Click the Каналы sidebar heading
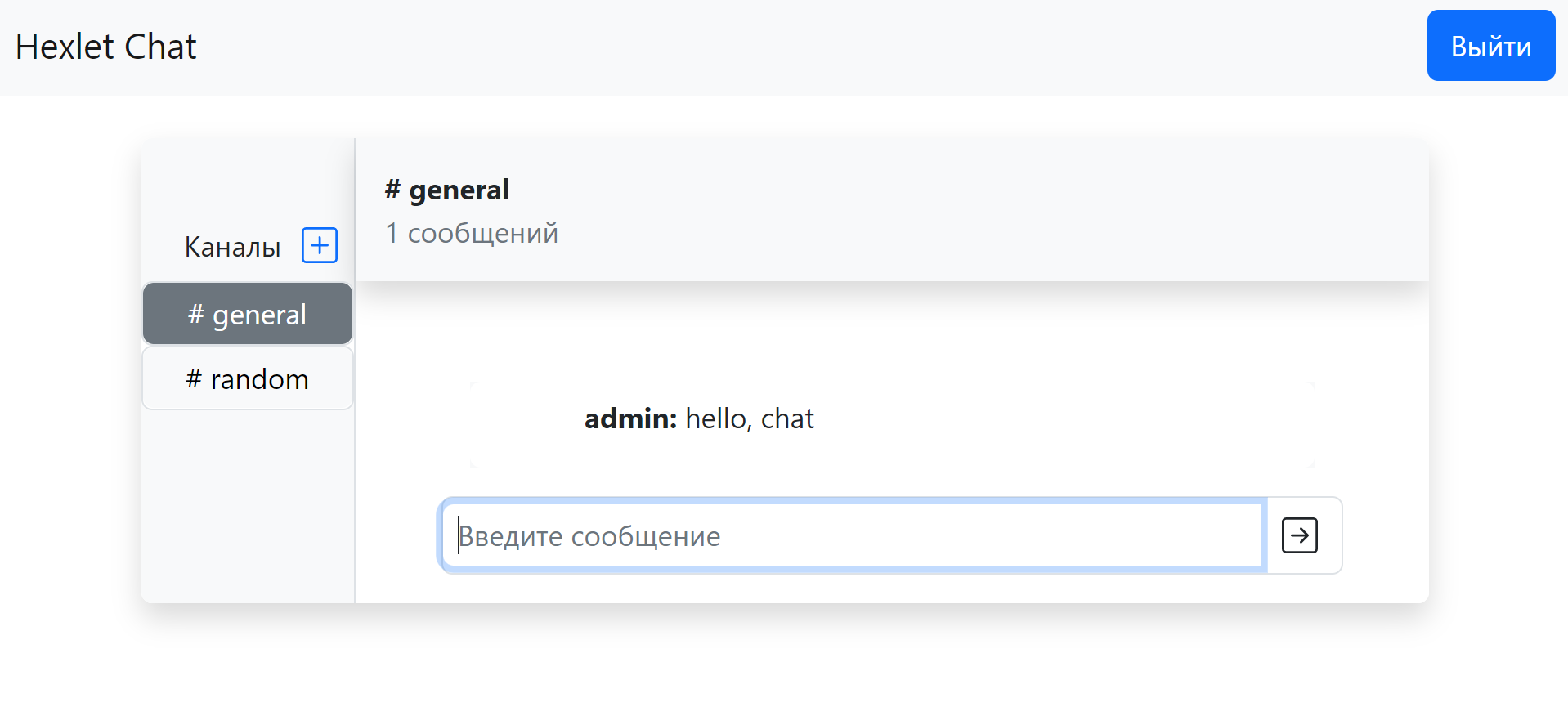This screenshot has height=716, width=1568. point(232,247)
